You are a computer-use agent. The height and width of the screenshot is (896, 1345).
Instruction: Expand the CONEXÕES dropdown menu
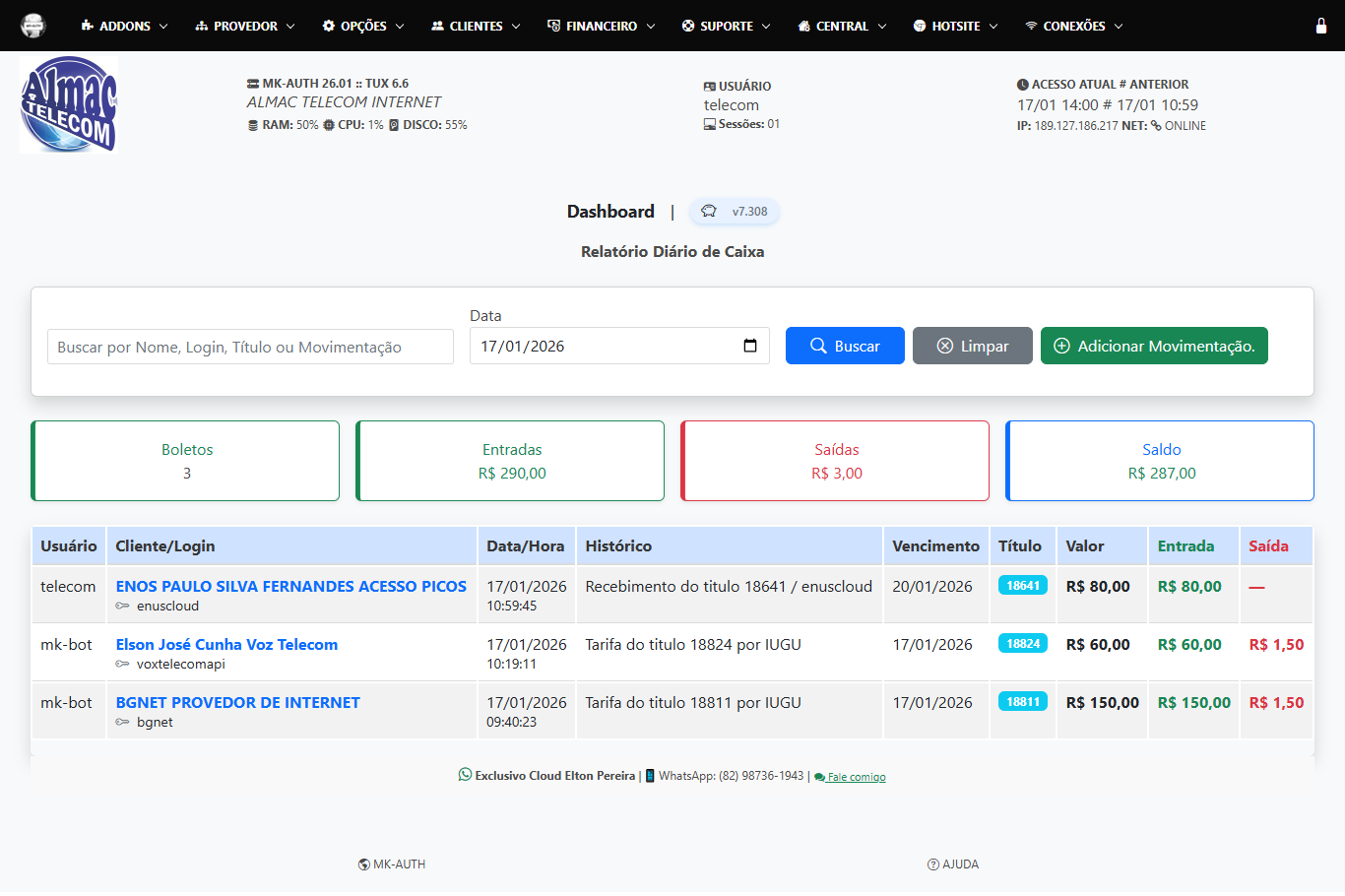1073,26
